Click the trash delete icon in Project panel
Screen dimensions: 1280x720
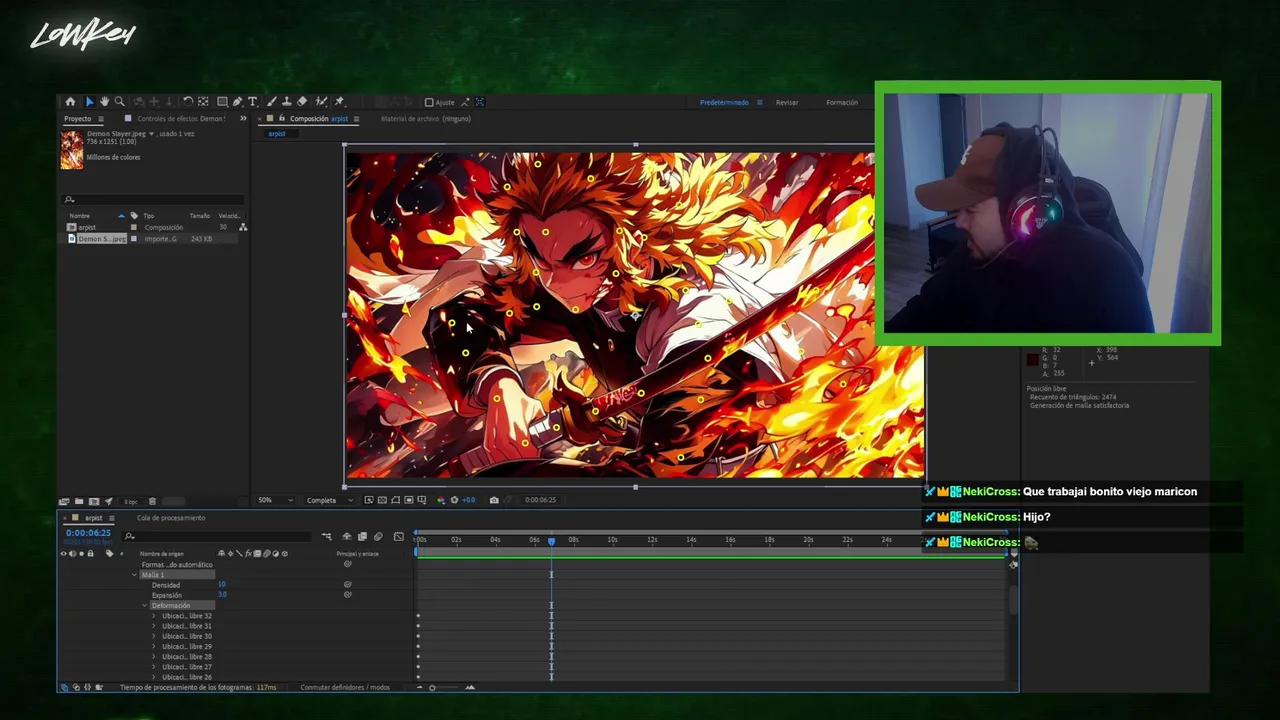[x=152, y=501]
